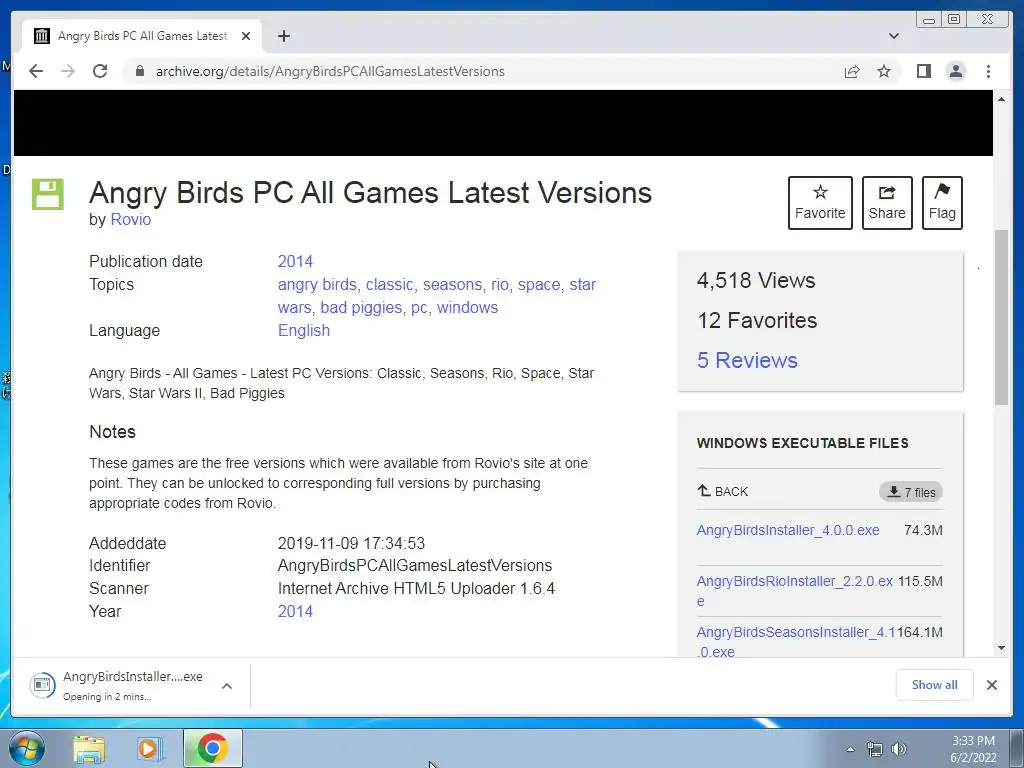Download AngryBirdsInstaller_4.0.0.exe

pyautogui.click(x=788, y=530)
